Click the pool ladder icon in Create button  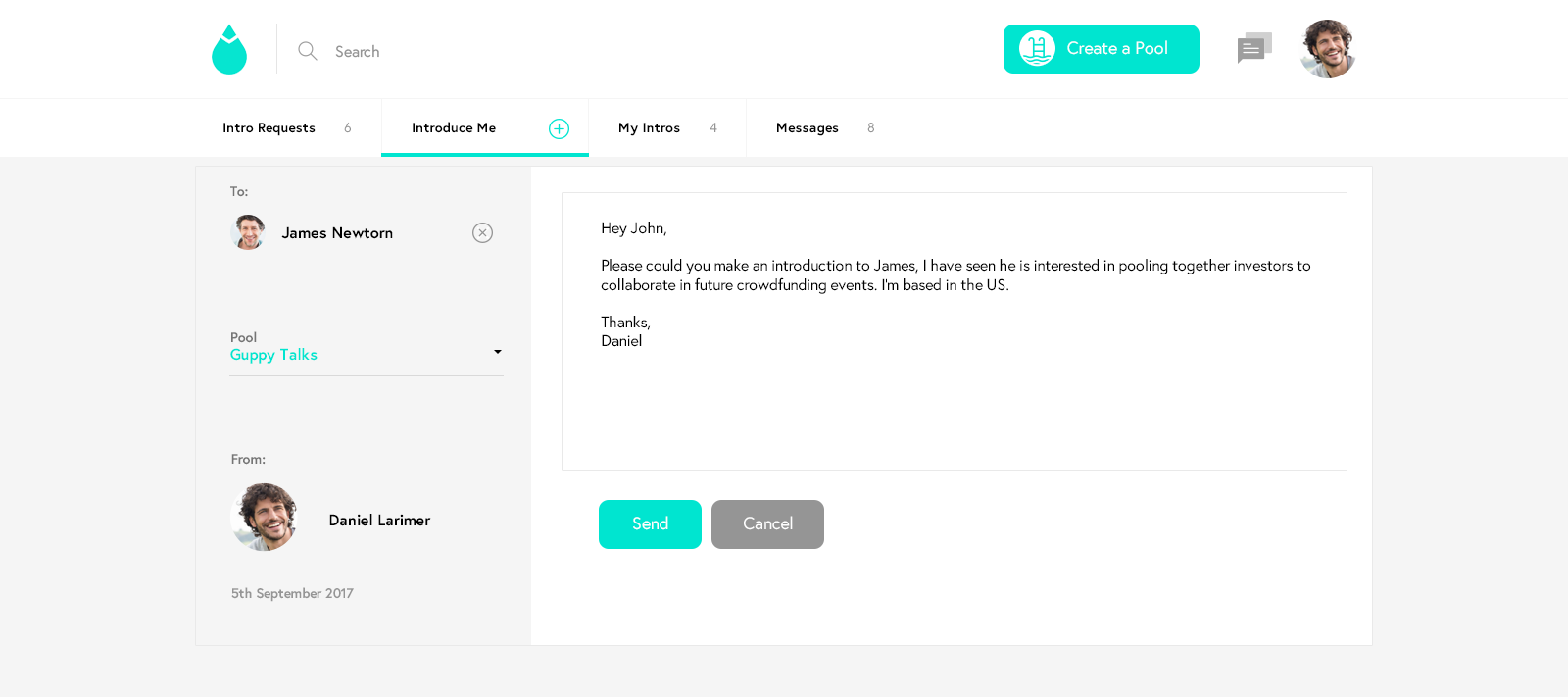tap(1037, 48)
